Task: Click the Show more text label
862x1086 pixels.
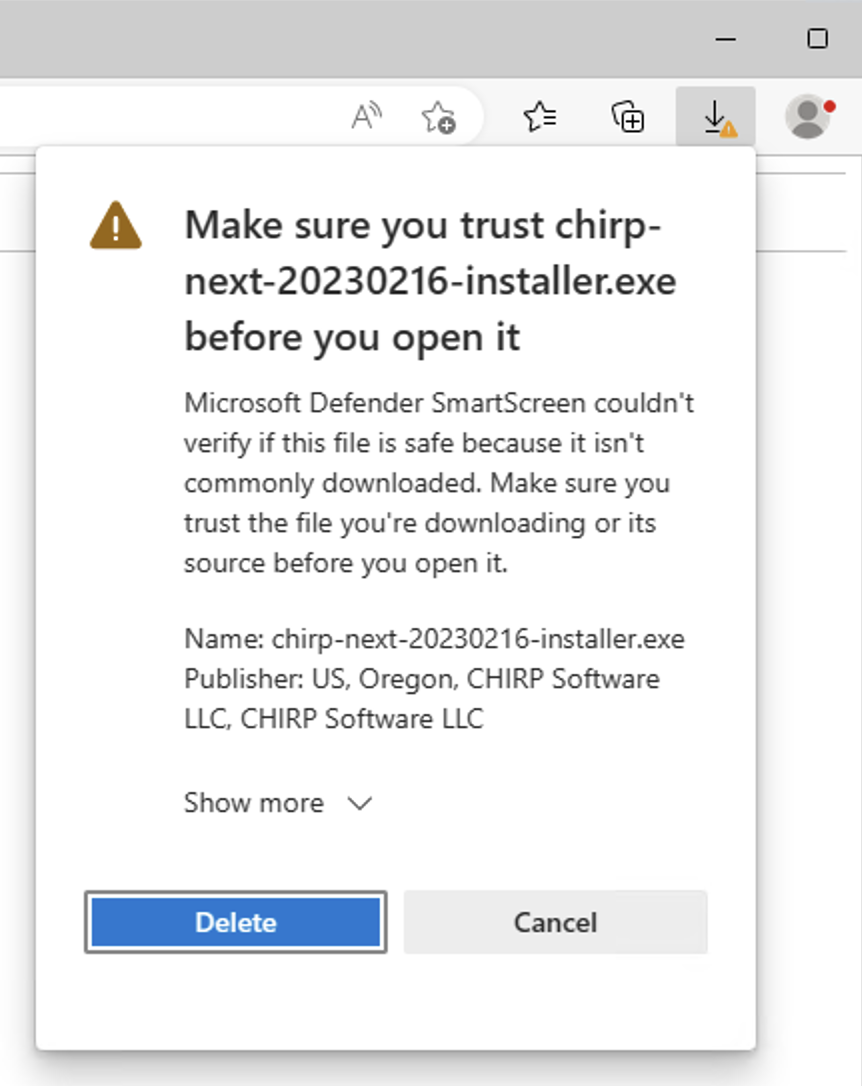Action: pyautogui.click(x=254, y=803)
